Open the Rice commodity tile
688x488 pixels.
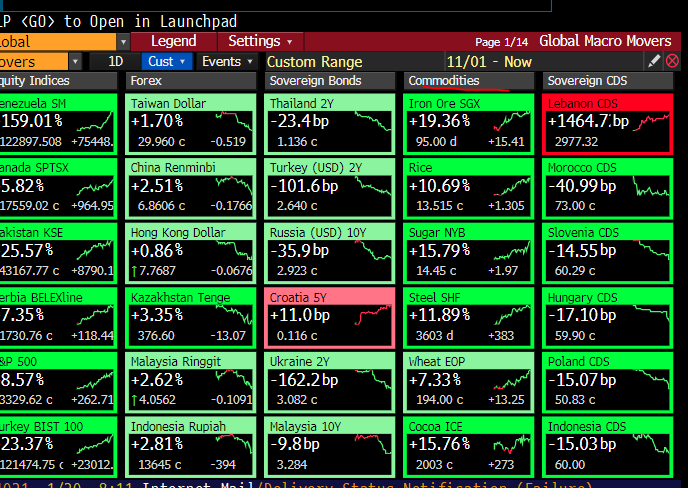pos(469,188)
